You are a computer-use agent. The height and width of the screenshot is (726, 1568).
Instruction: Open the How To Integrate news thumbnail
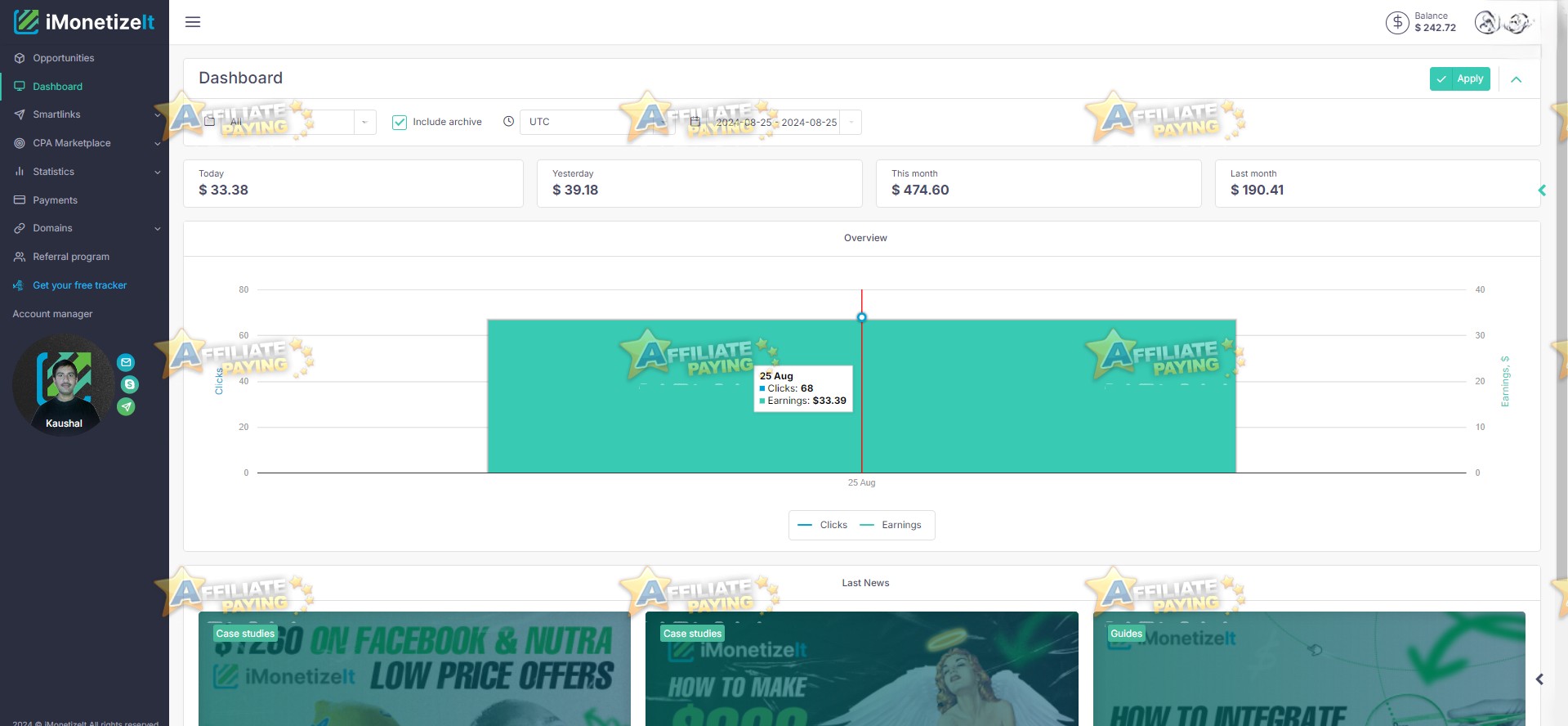[1309, 669]
